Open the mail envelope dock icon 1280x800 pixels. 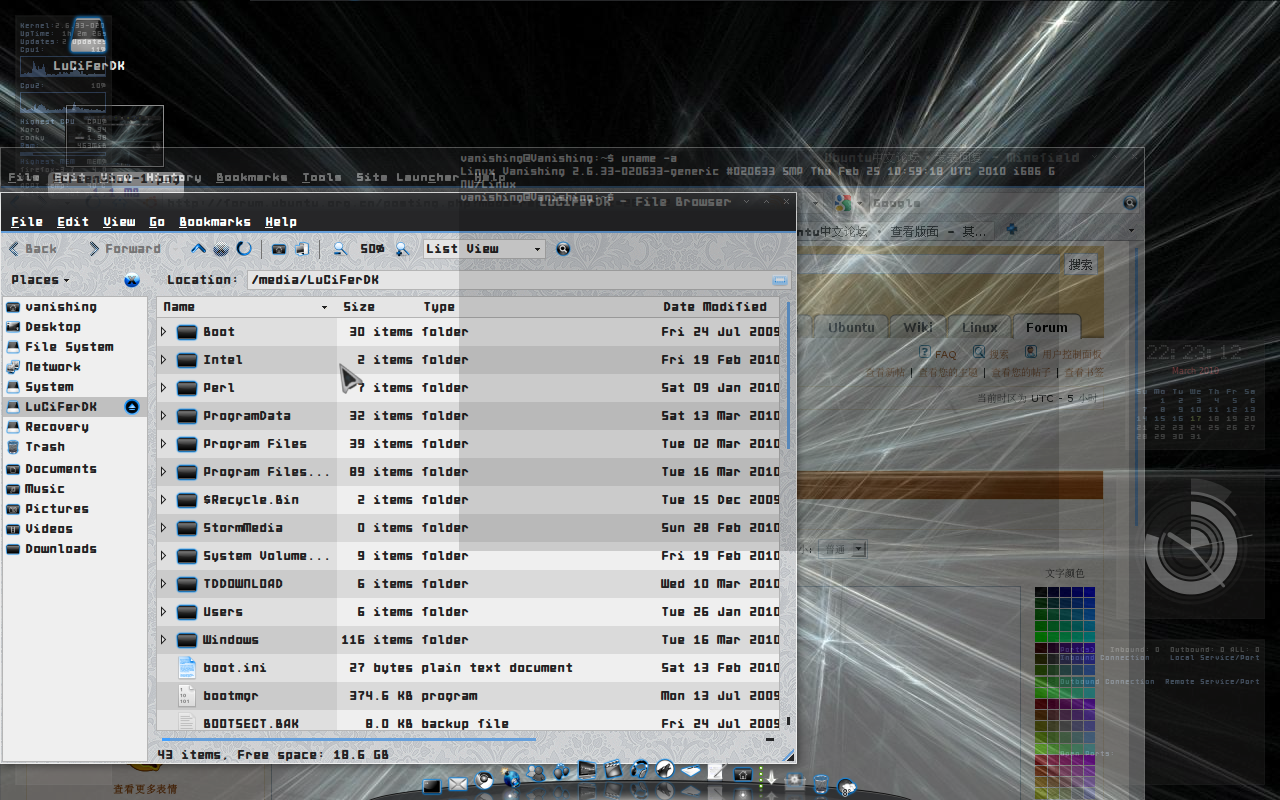click(x=458, y=784)
